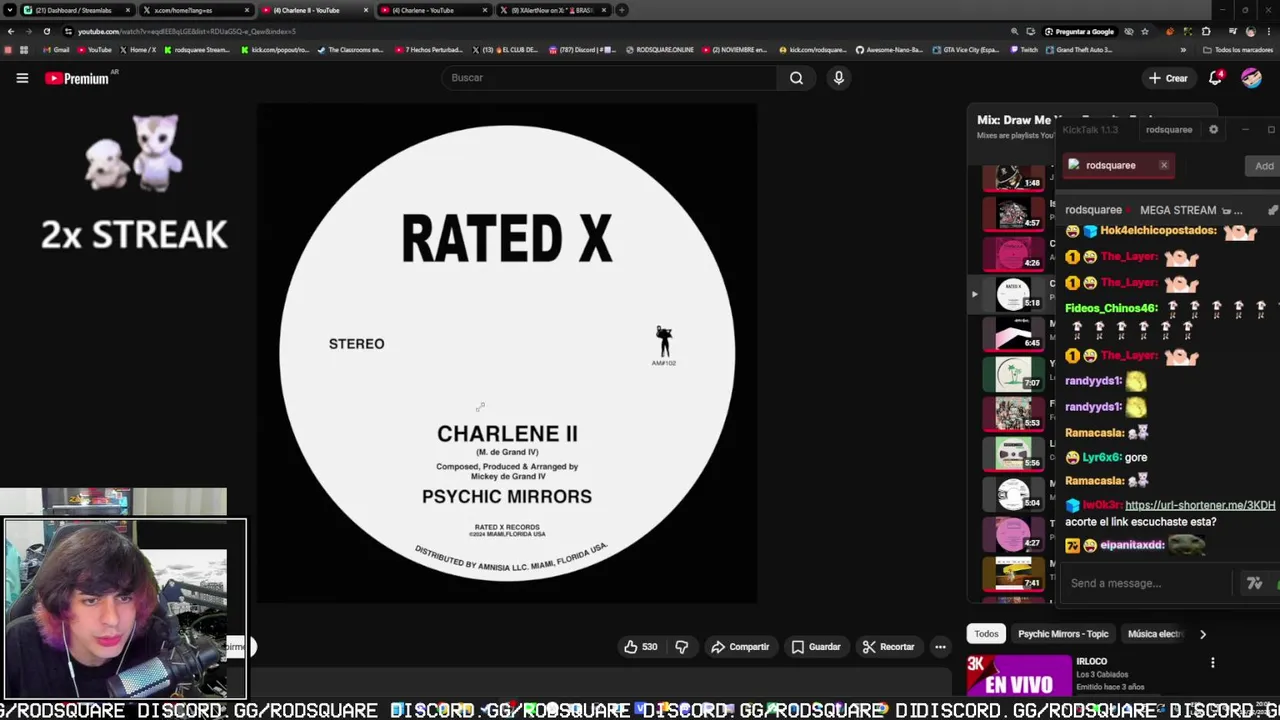1280x720 pixels.
Task: Like the video with thumbs up
Action: [640, 647]
